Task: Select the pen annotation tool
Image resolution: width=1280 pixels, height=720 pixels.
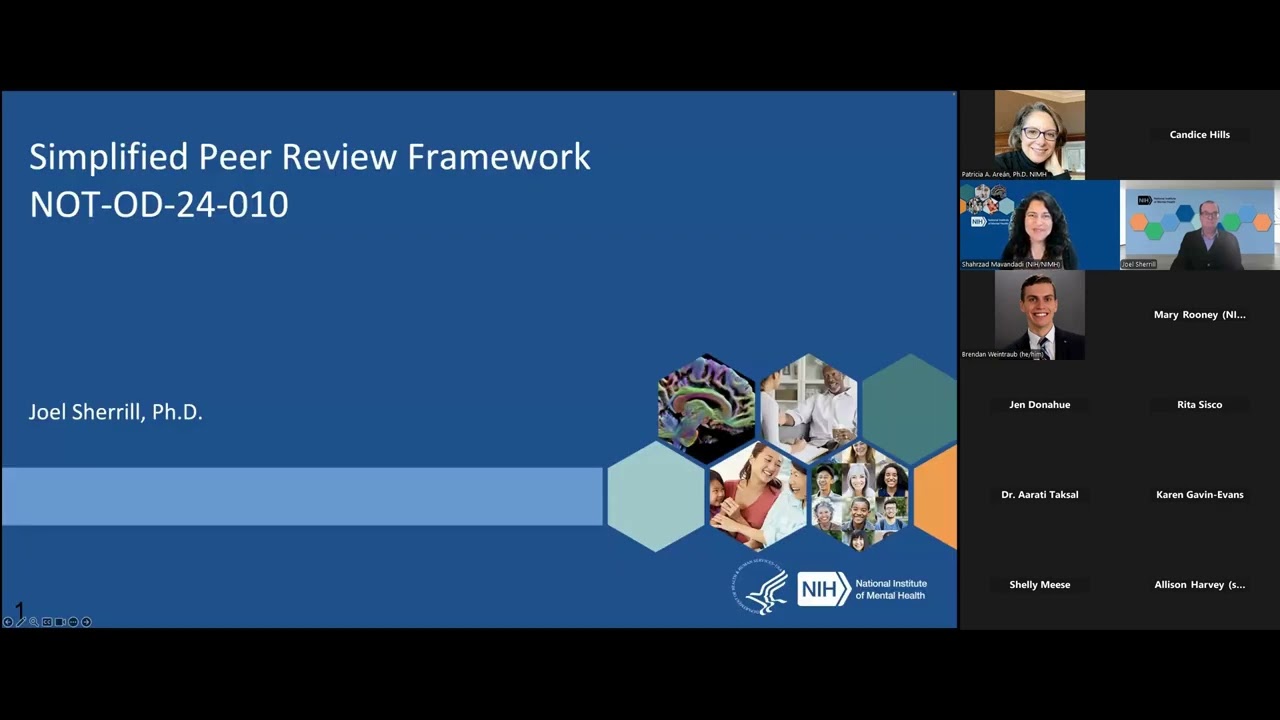Action: pos(21,621)
